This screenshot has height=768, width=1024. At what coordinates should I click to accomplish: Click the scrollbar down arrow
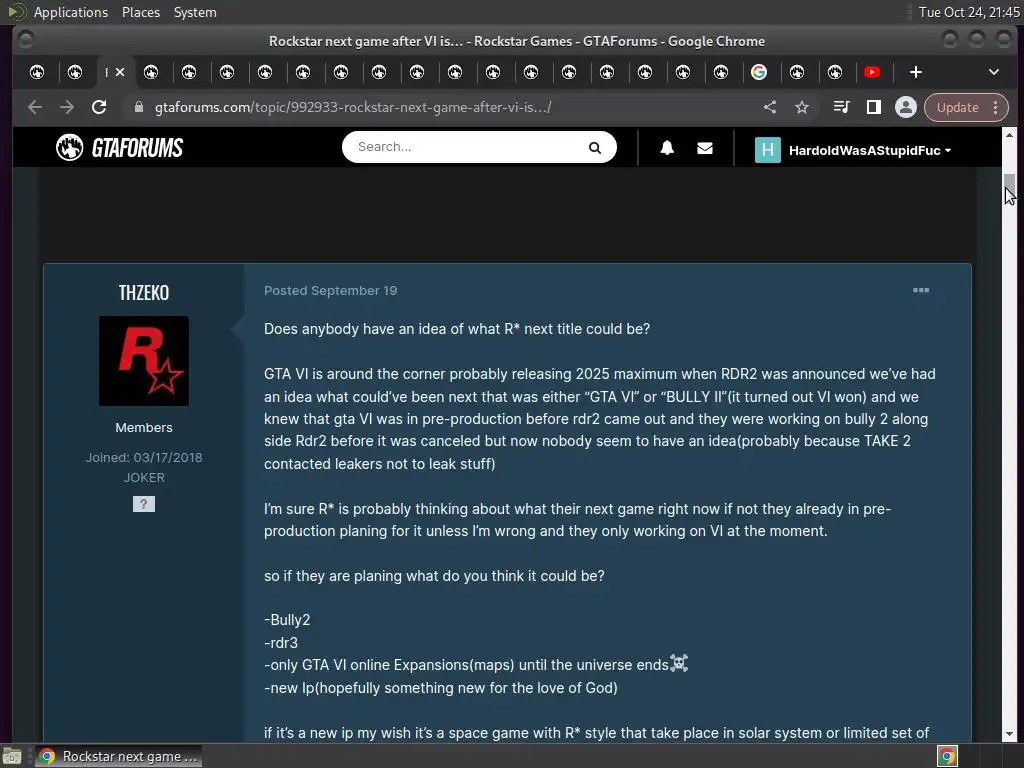1009,735
